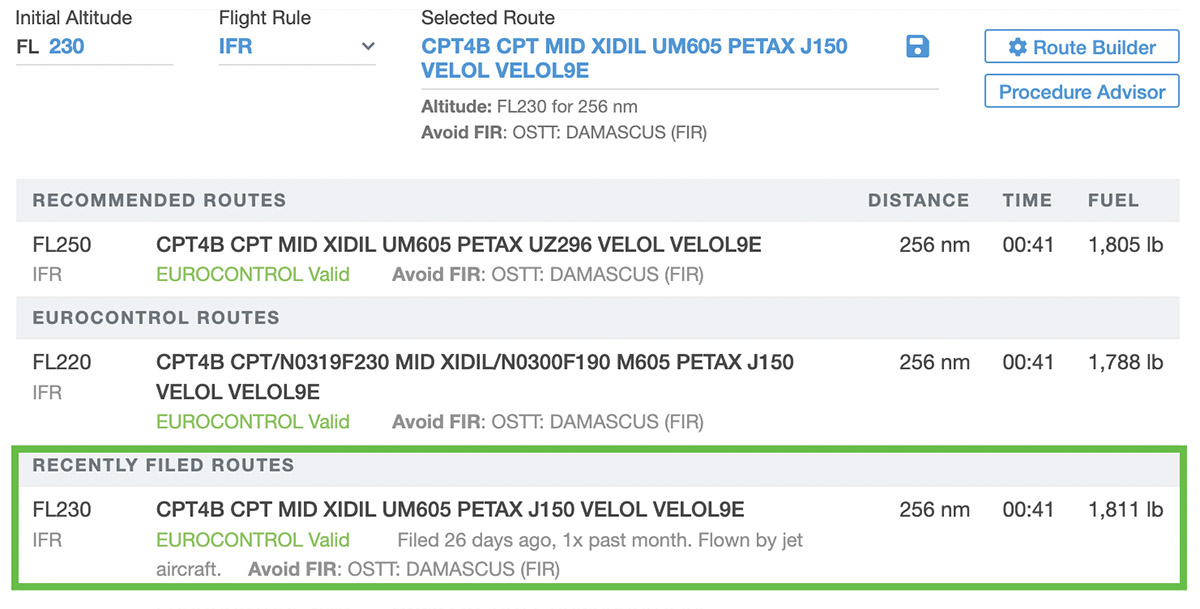1200x609 pixels.
Task: Select recently filed FL230 J150 route
Action: tap(450, 510)
